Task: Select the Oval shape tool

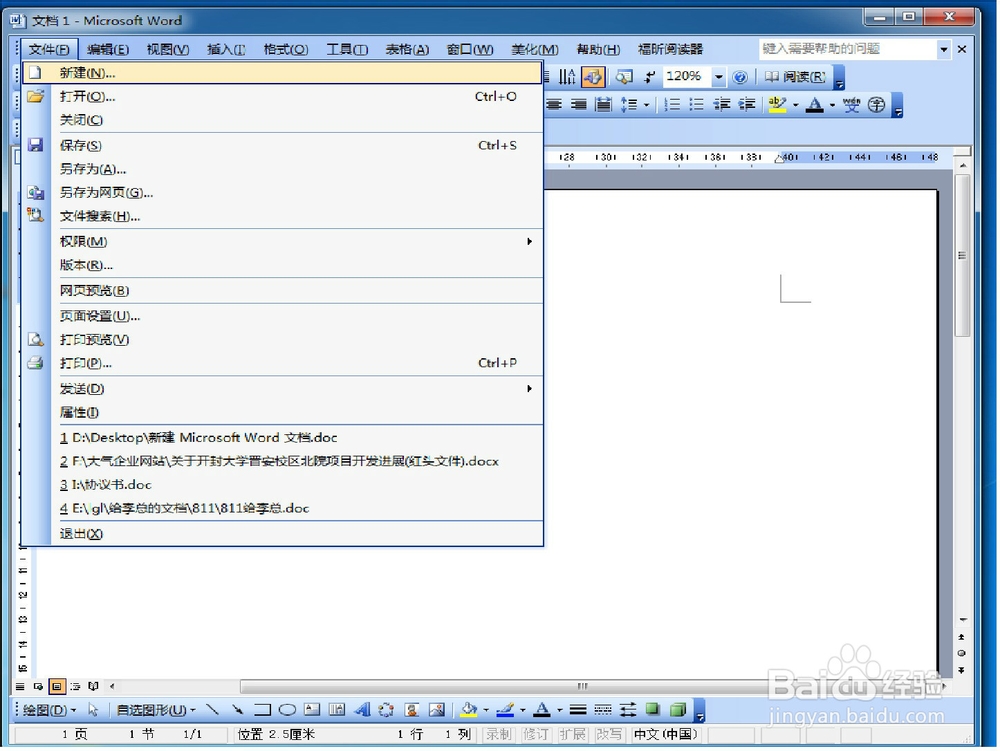Action: pyautogui.click(x=287, y=710)
